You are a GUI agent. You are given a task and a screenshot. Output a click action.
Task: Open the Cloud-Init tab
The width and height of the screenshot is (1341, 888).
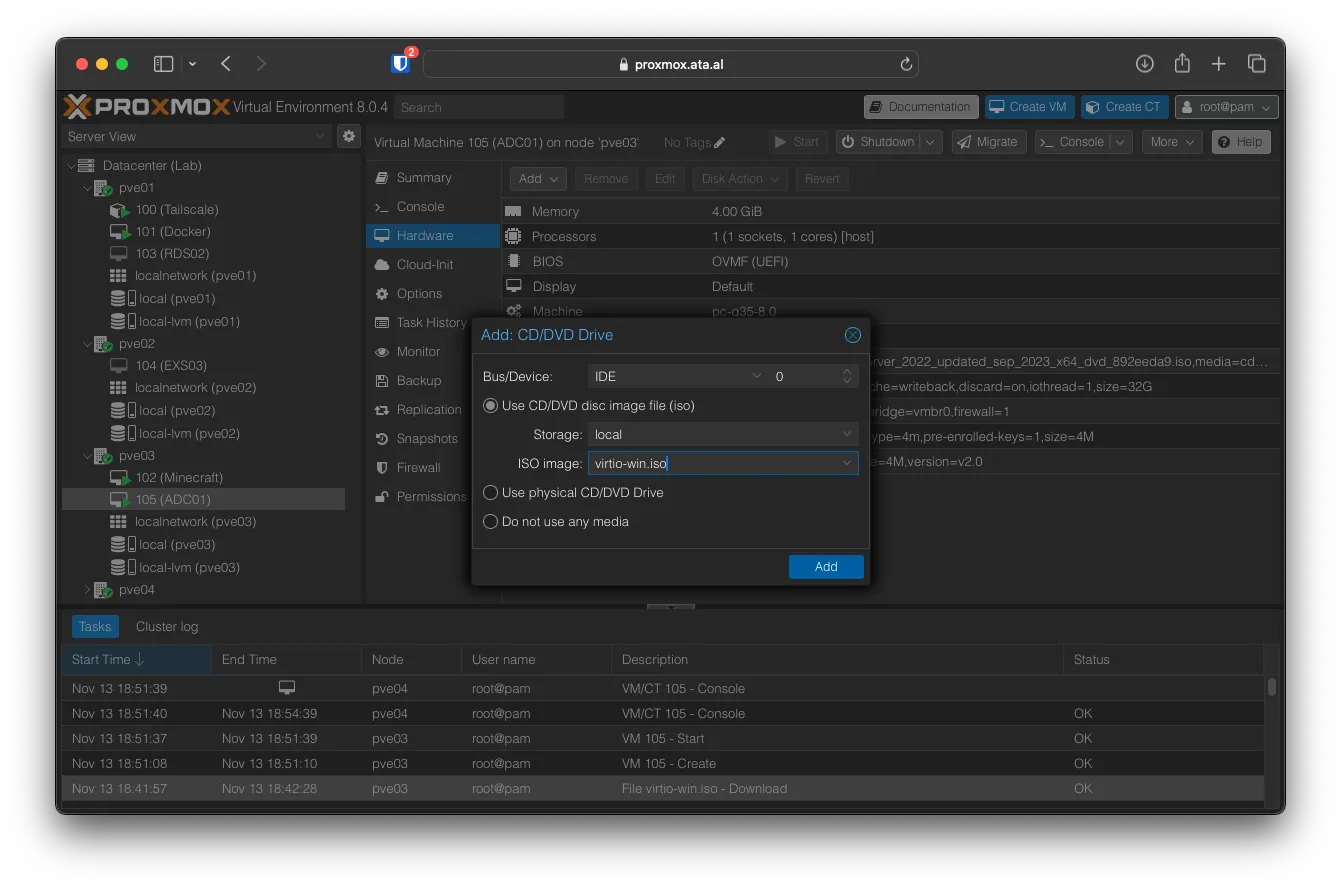[x=433, y=265]
